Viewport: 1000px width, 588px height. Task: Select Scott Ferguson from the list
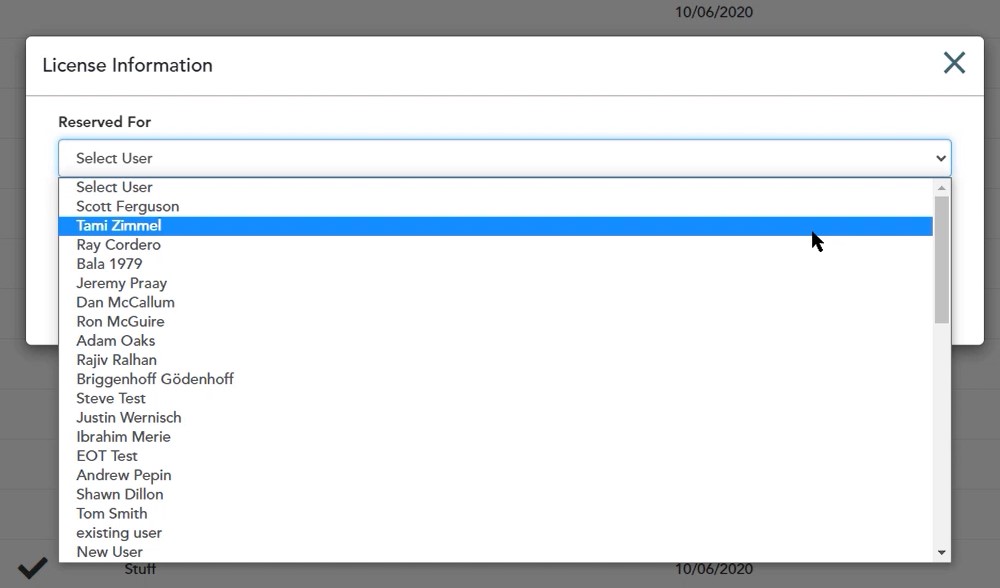click(496, 207)
